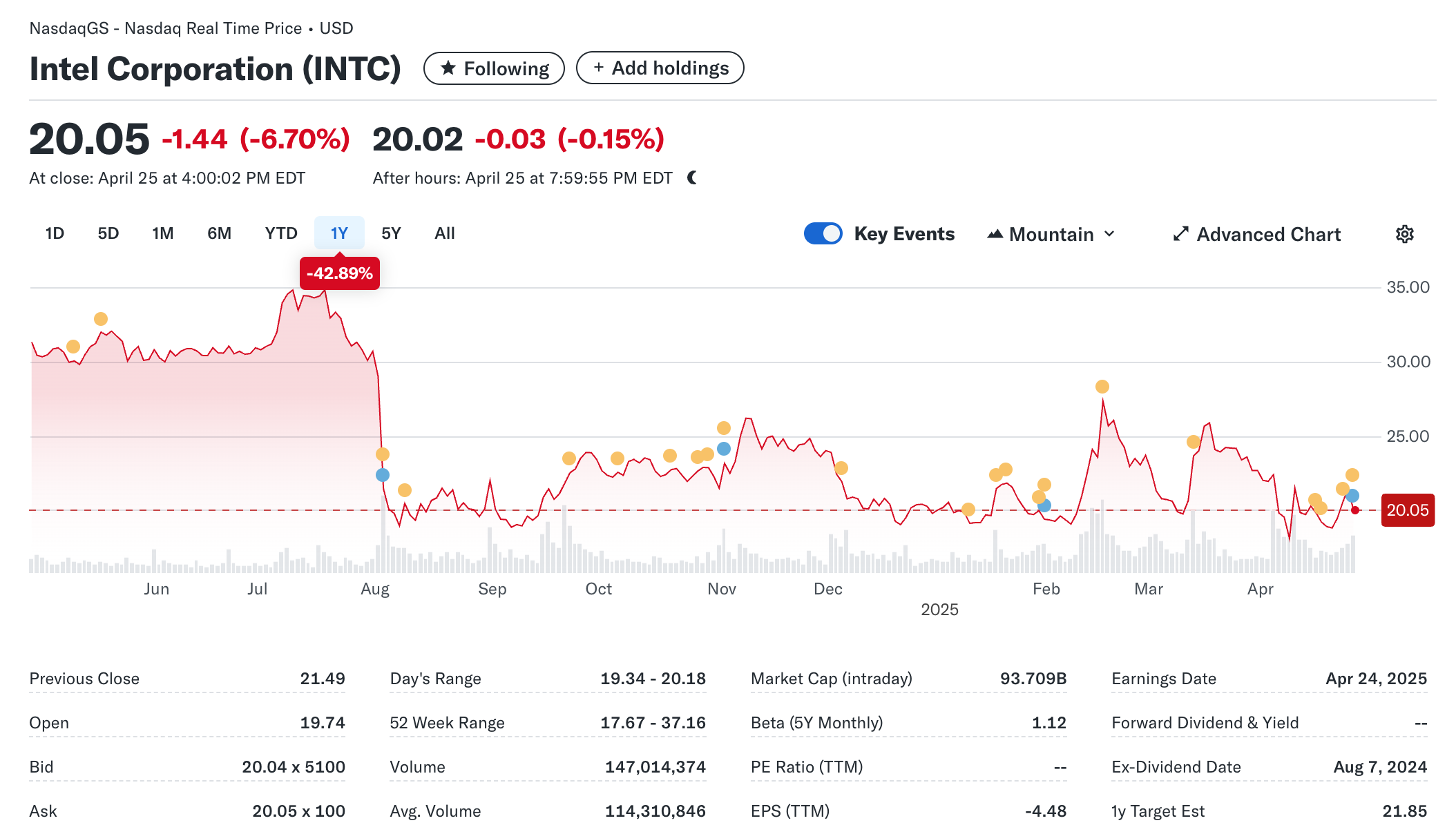
Task: Switch to the 1D range tab
Action: coord(55,233)
